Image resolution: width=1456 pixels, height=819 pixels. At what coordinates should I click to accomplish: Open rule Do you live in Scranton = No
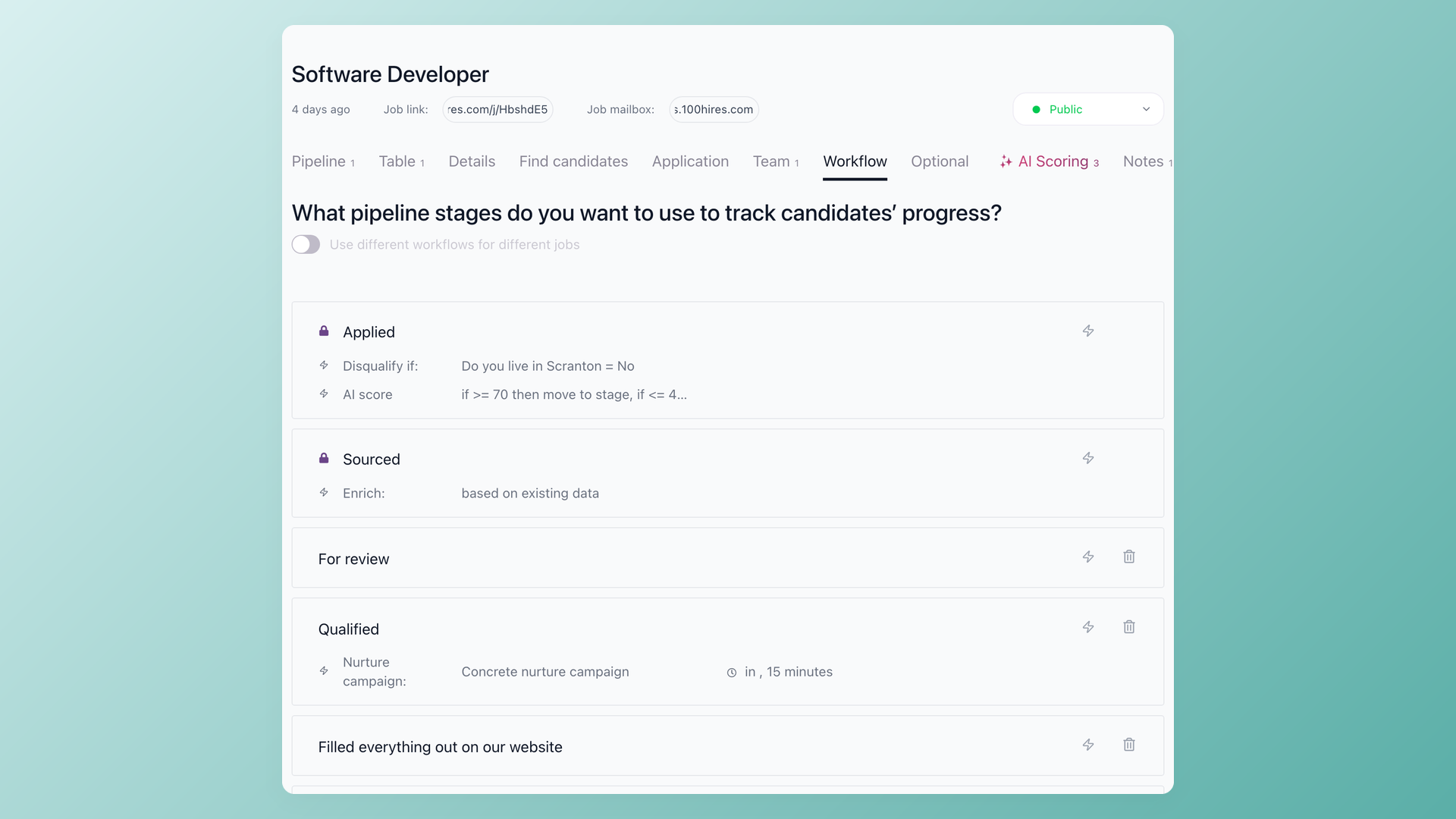pos(548,366)
